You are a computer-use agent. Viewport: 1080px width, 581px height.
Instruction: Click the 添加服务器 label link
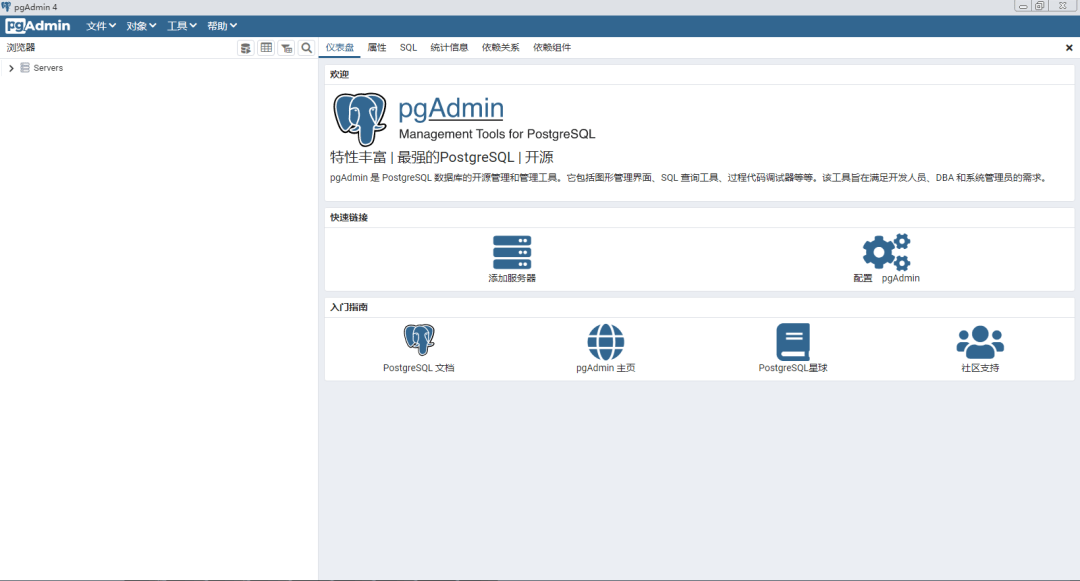[512, 278]
